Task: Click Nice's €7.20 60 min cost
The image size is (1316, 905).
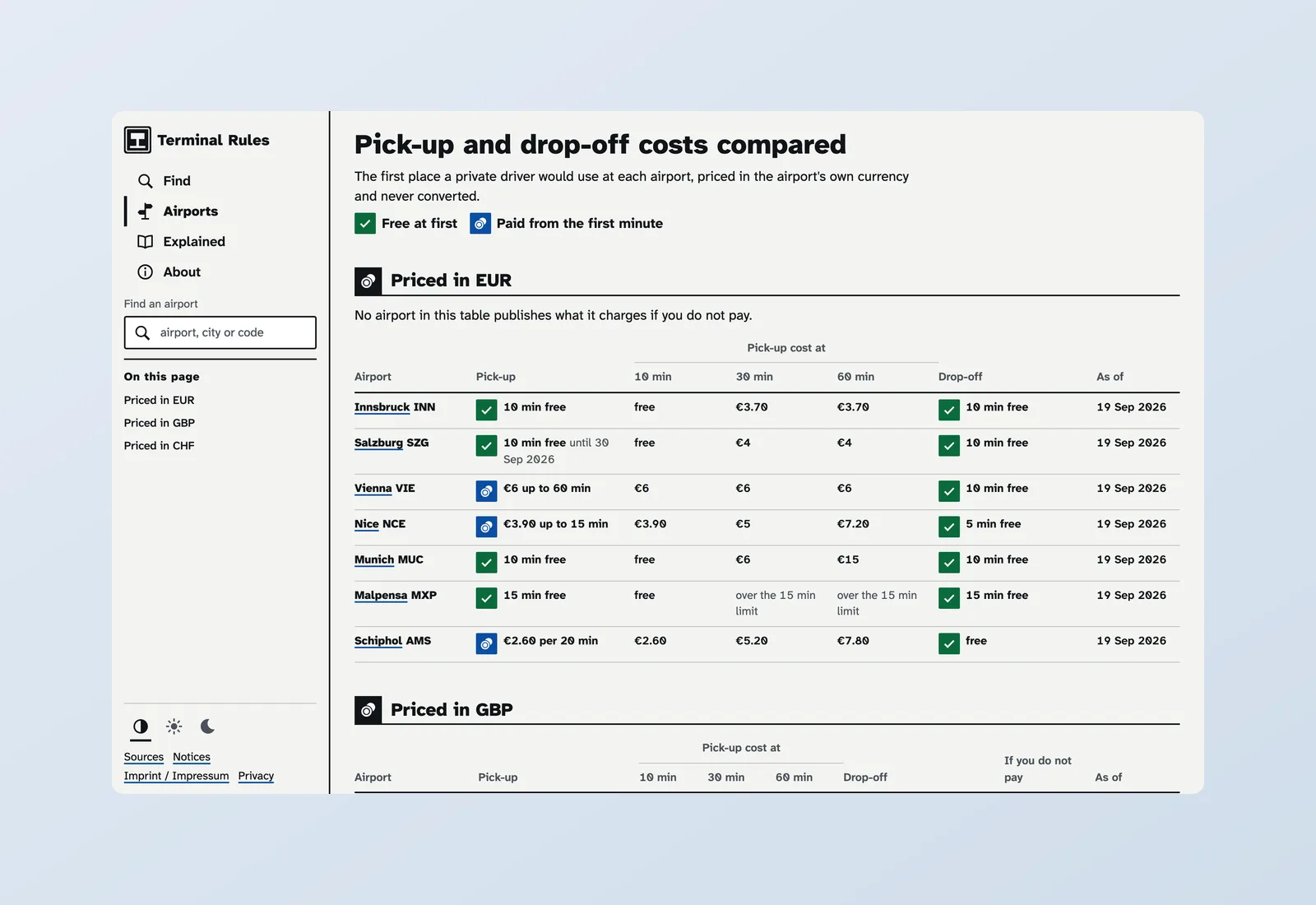Action: (853, 524)
